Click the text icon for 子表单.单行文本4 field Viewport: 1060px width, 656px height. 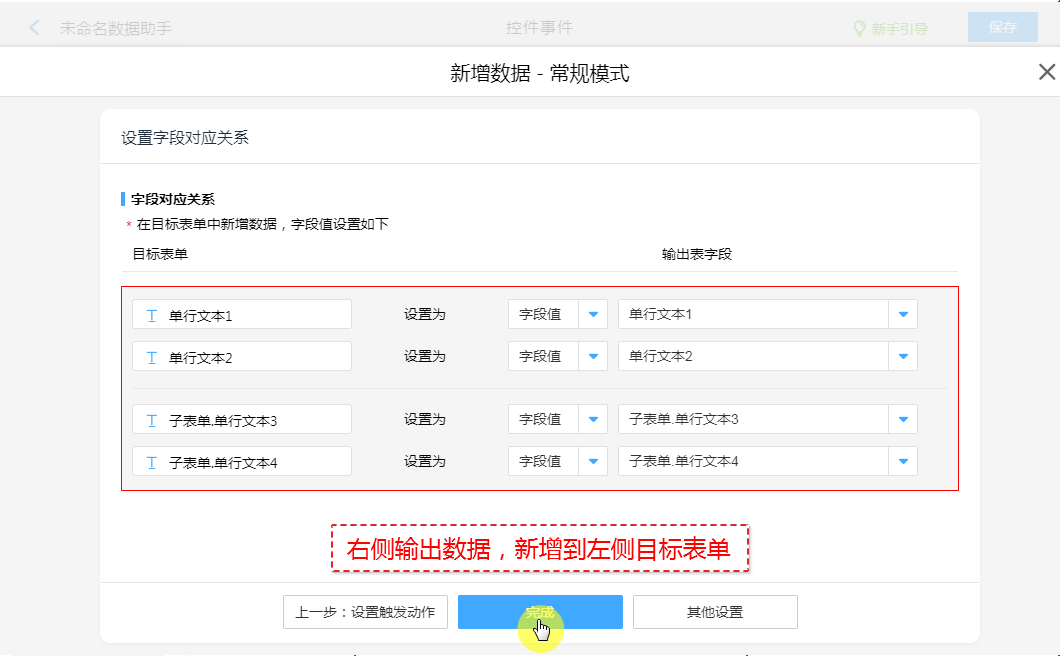[152, 462]
